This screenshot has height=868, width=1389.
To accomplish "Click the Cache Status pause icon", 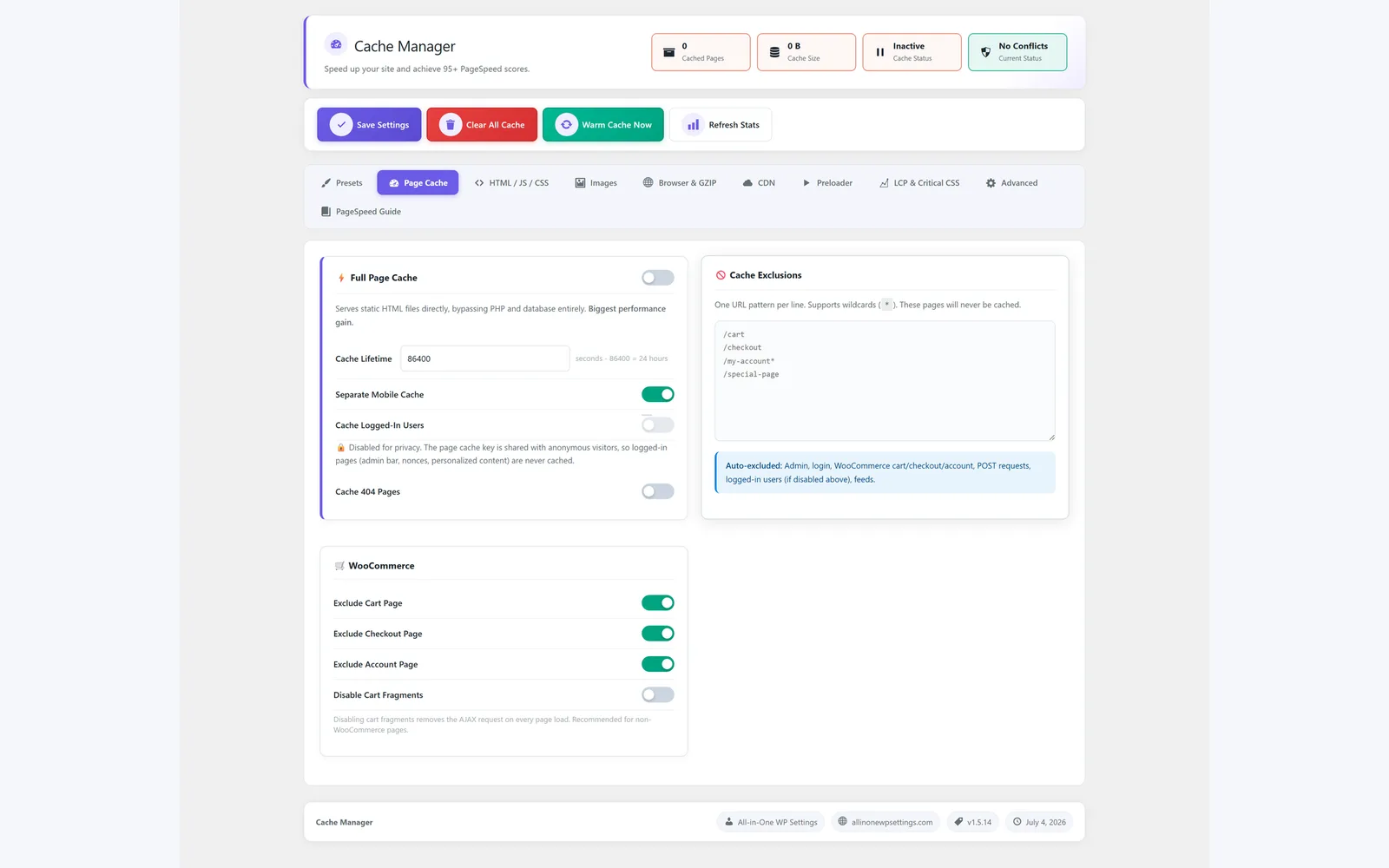I will point(880,52).
